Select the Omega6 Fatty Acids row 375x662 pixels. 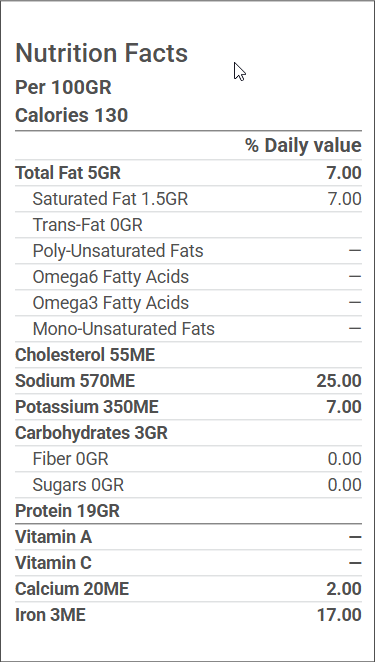tap(188, 277)
